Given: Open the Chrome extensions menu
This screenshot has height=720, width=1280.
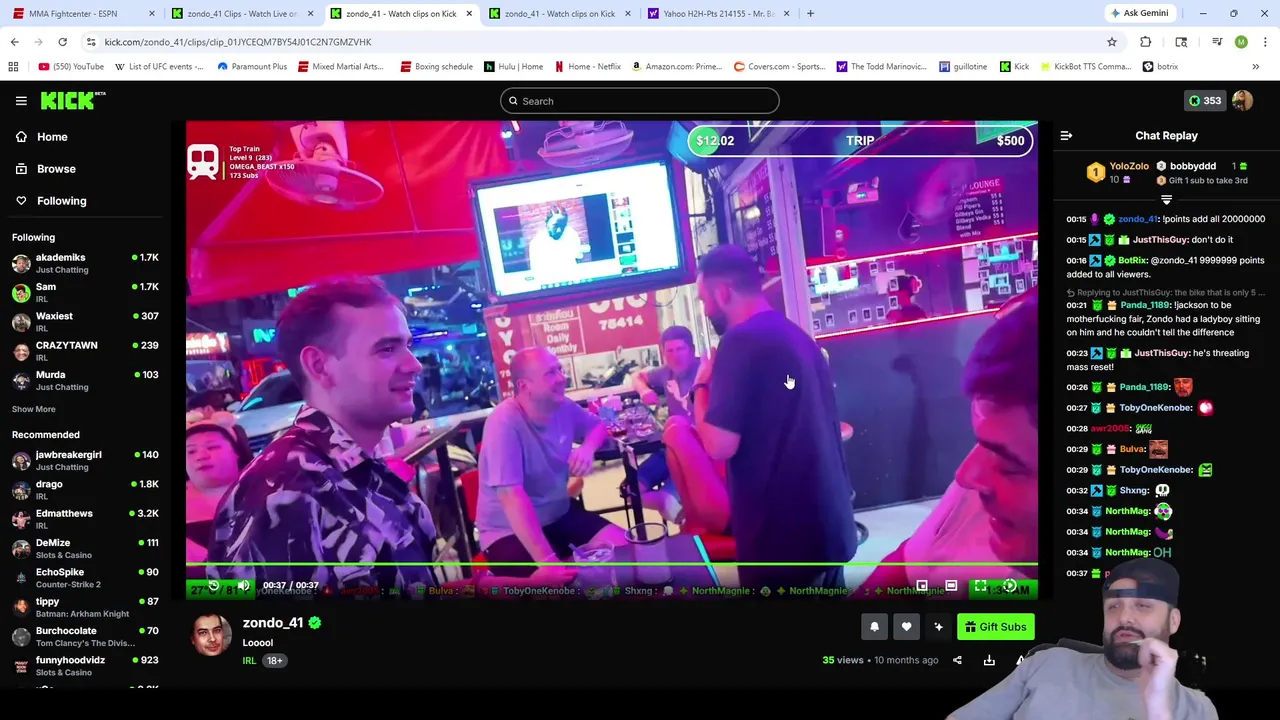Looking at the screenshot, I should click(1146, 42).
